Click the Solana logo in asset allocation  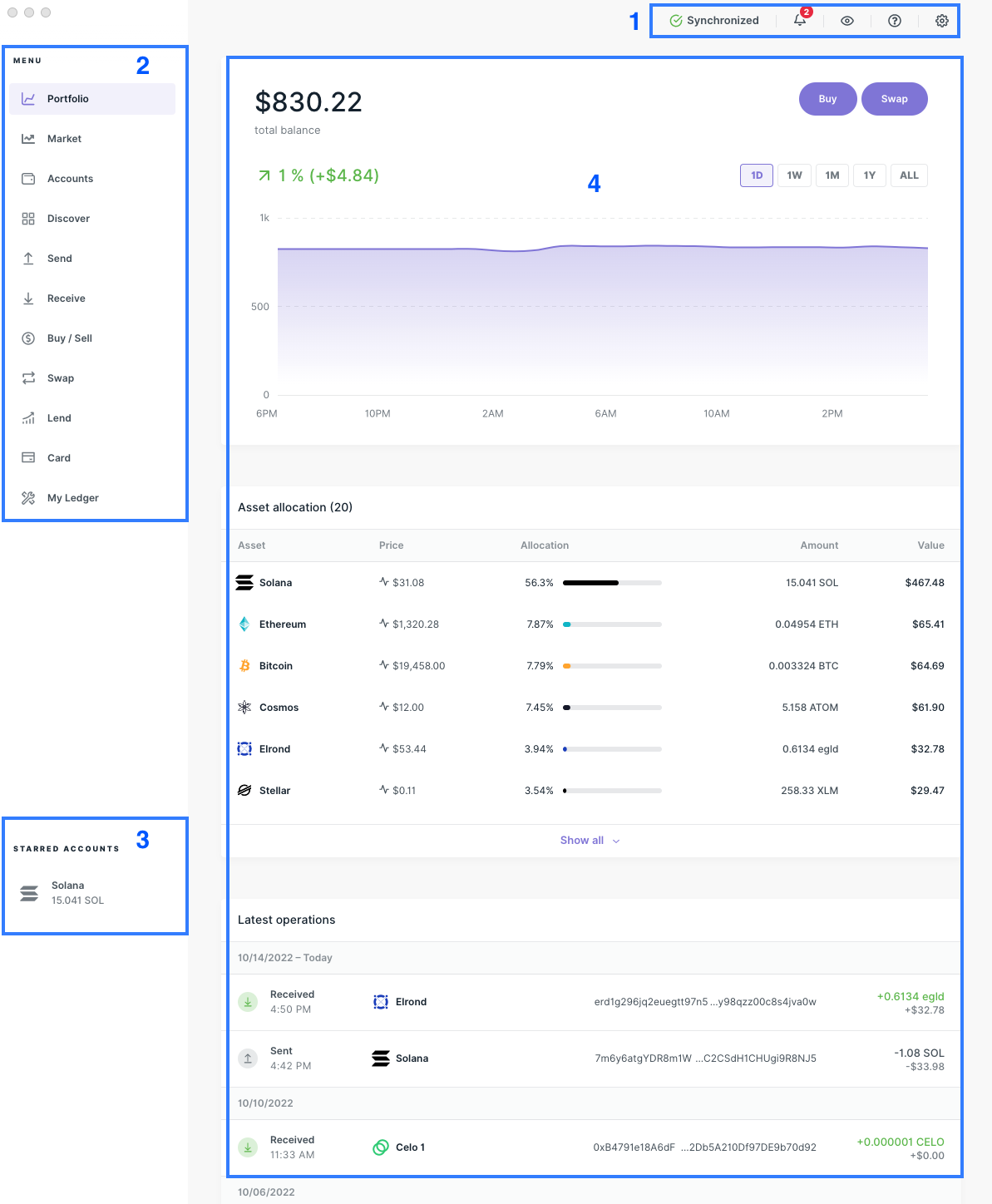244,583
